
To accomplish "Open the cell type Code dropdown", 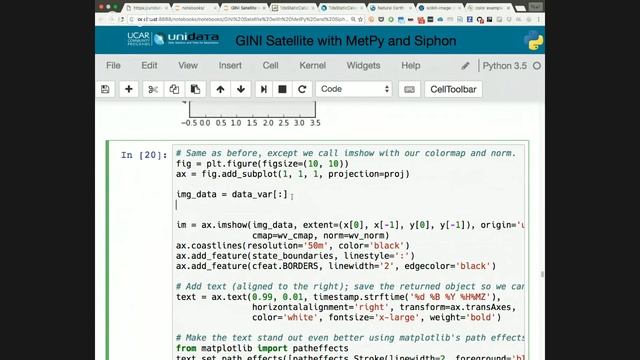I will tap(354, 89).
